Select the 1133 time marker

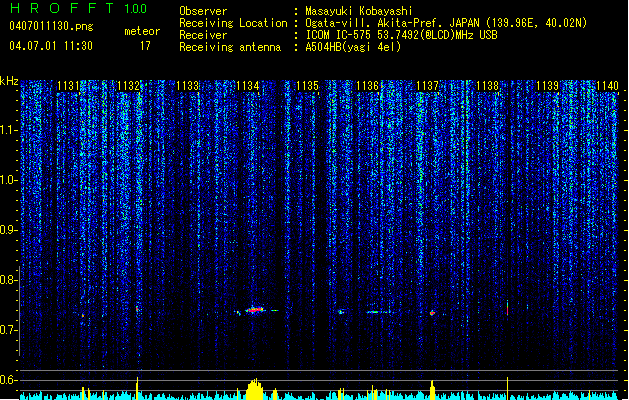point(188,86)
